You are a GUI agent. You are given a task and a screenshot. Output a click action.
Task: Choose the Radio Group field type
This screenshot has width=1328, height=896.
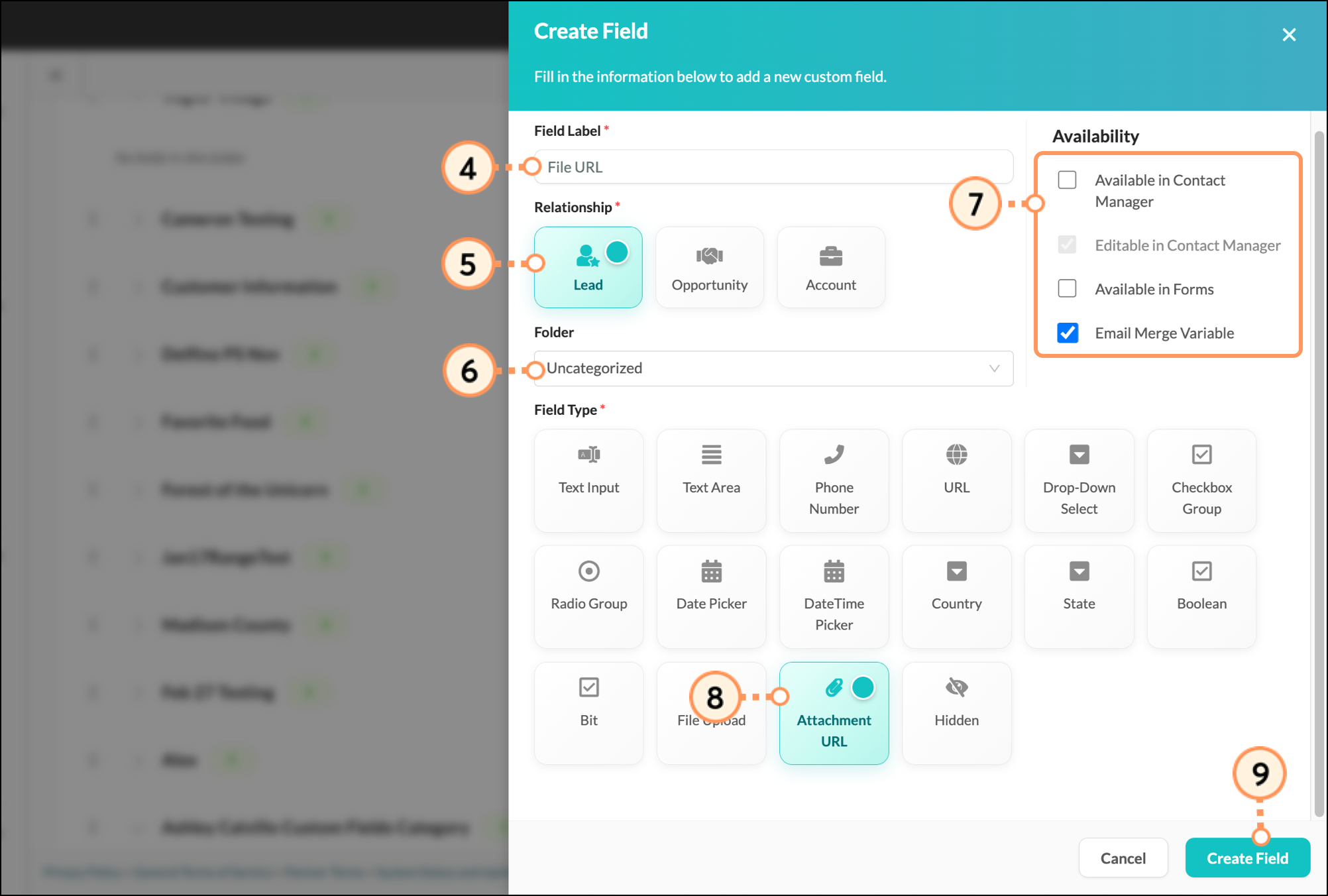[588, 596]
